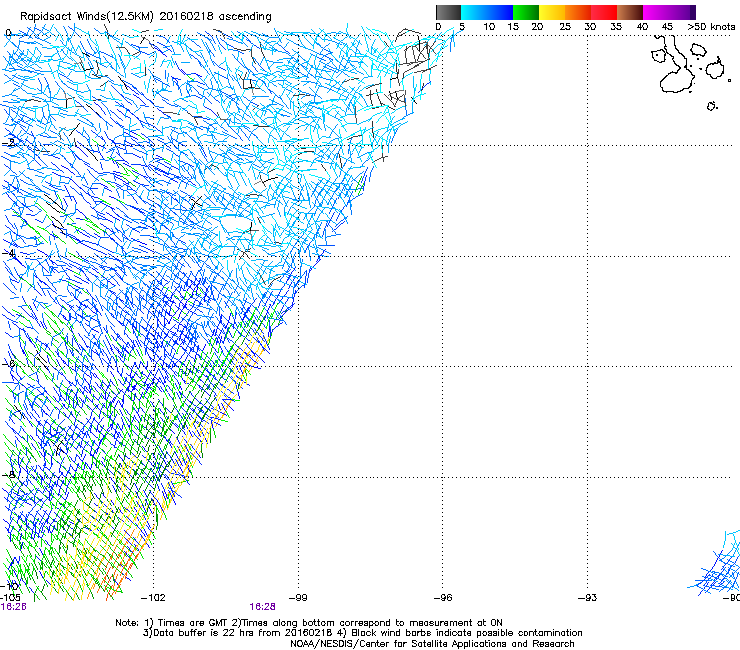Click the title "Rapidsact Winds(12.5KM) 20160218 ascending"
The height and width of the screenshot is (650, 740).
tap(146, 17)
